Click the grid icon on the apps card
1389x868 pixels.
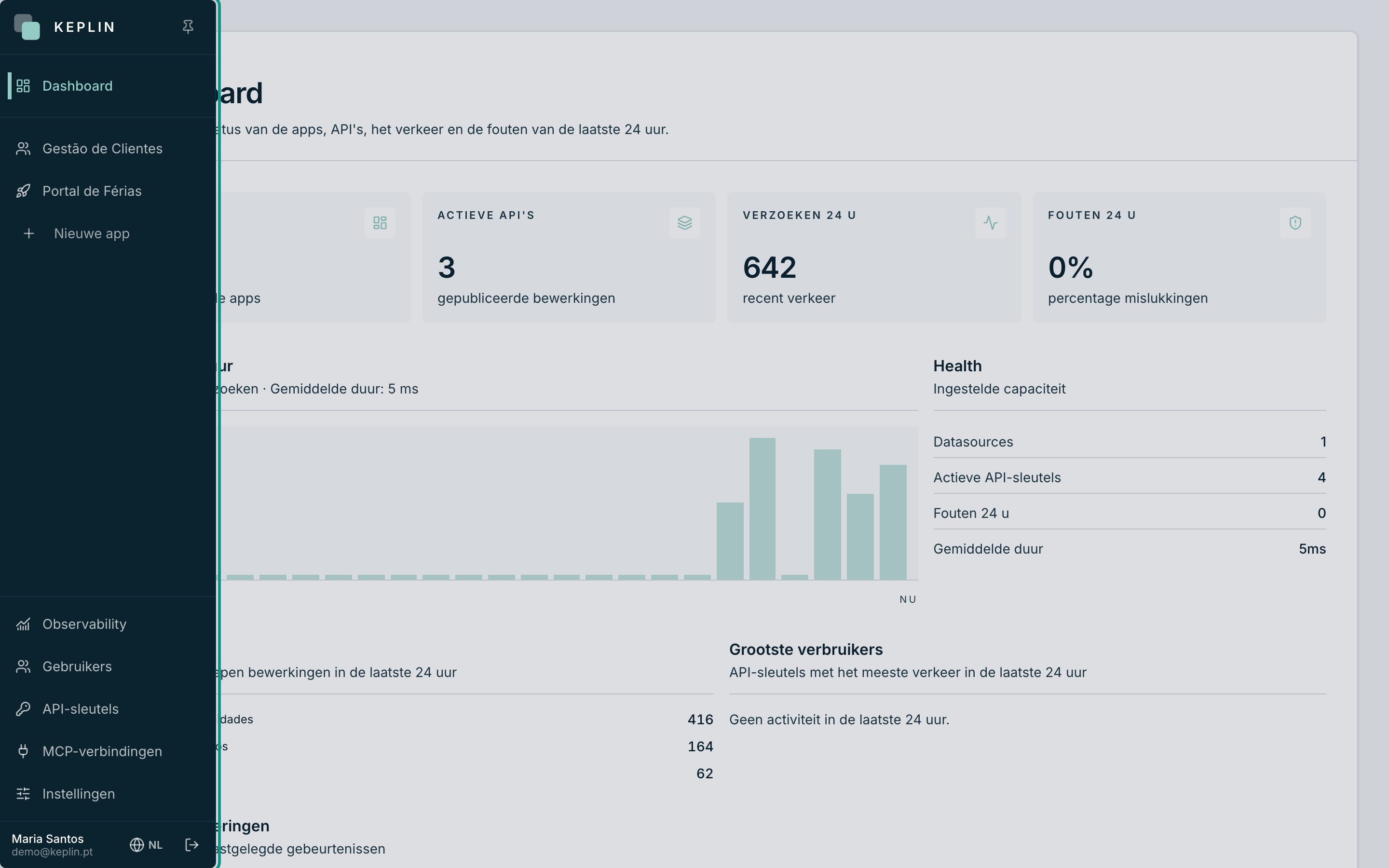(380, 223)
